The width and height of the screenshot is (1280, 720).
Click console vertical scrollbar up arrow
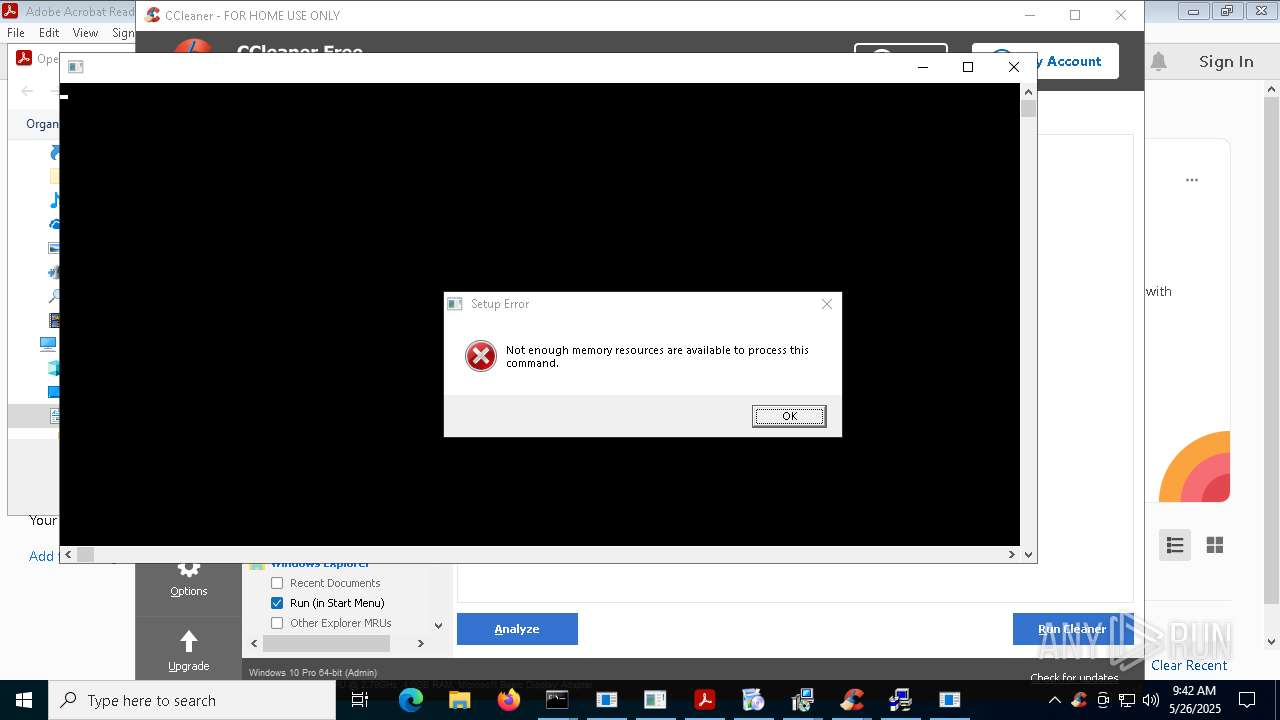(x=1028, y=92)
